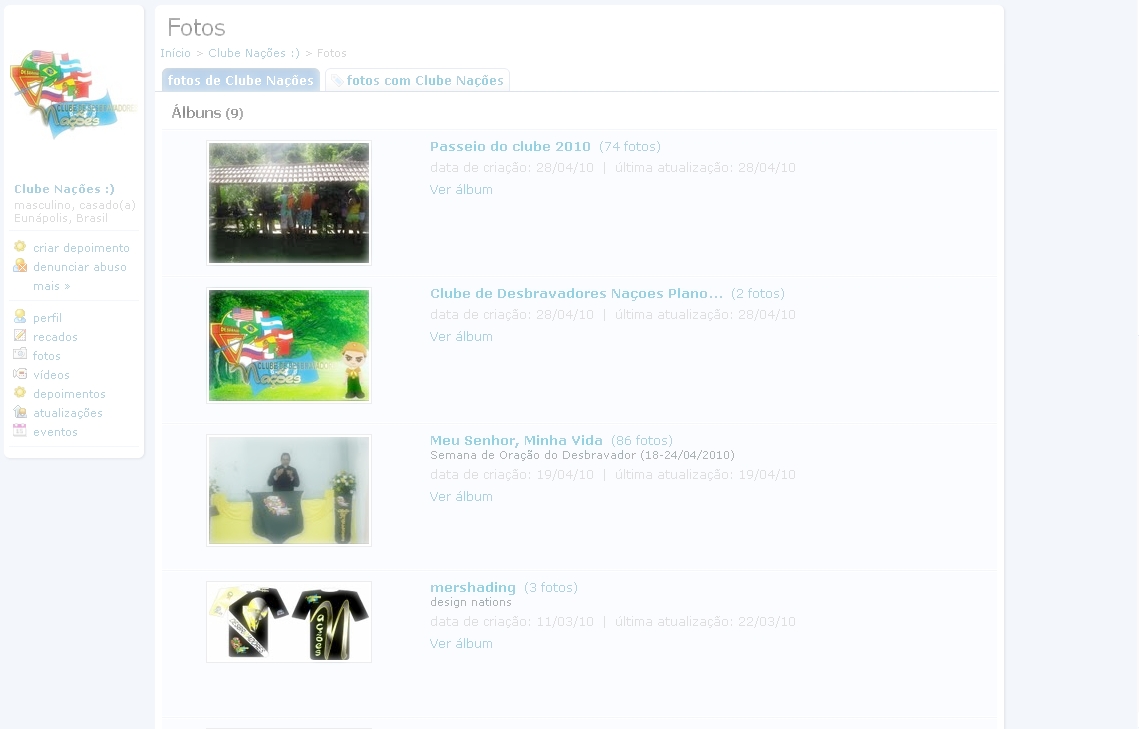Open the 'mershading' album title link

click(472, 588)
